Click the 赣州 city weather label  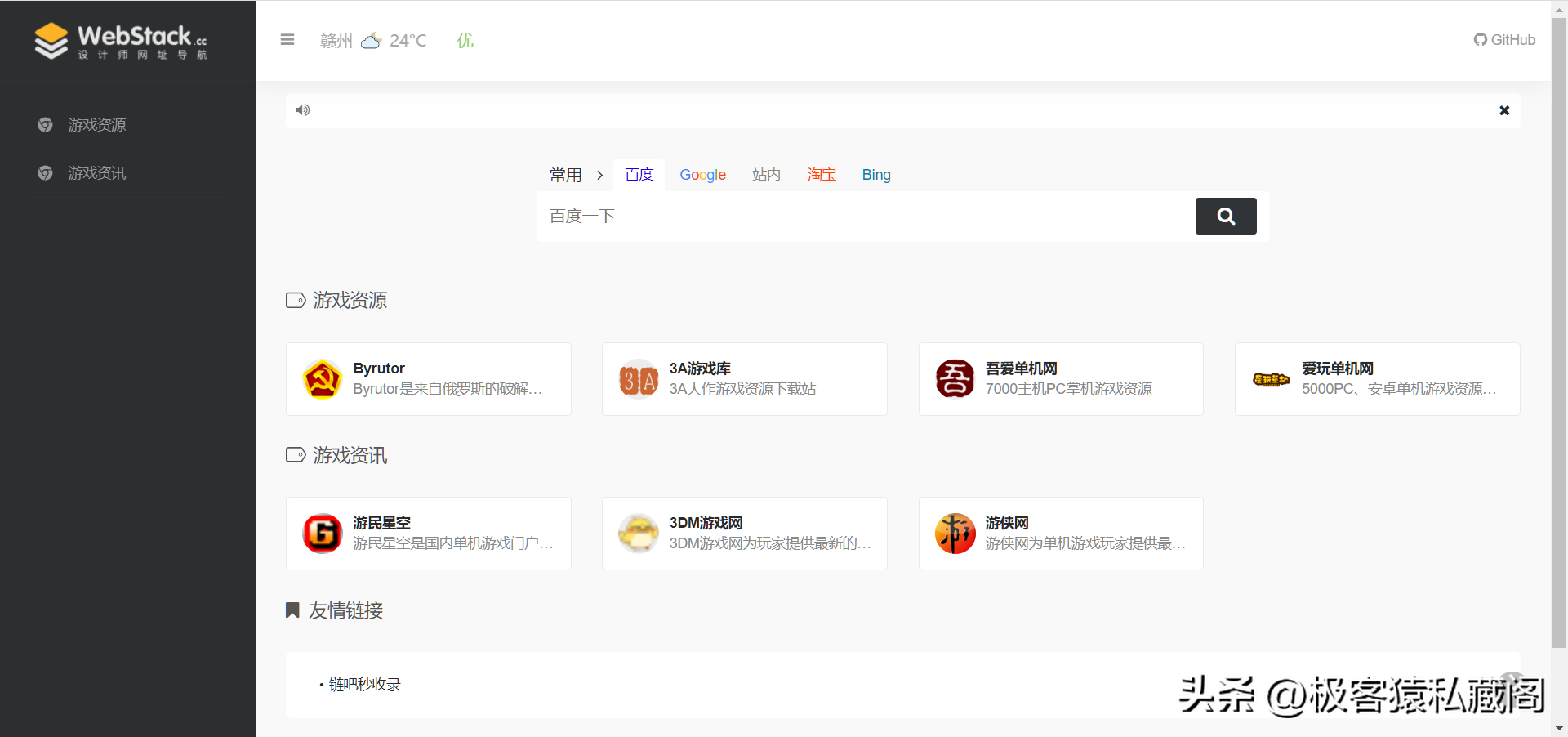tap(336, 41)
